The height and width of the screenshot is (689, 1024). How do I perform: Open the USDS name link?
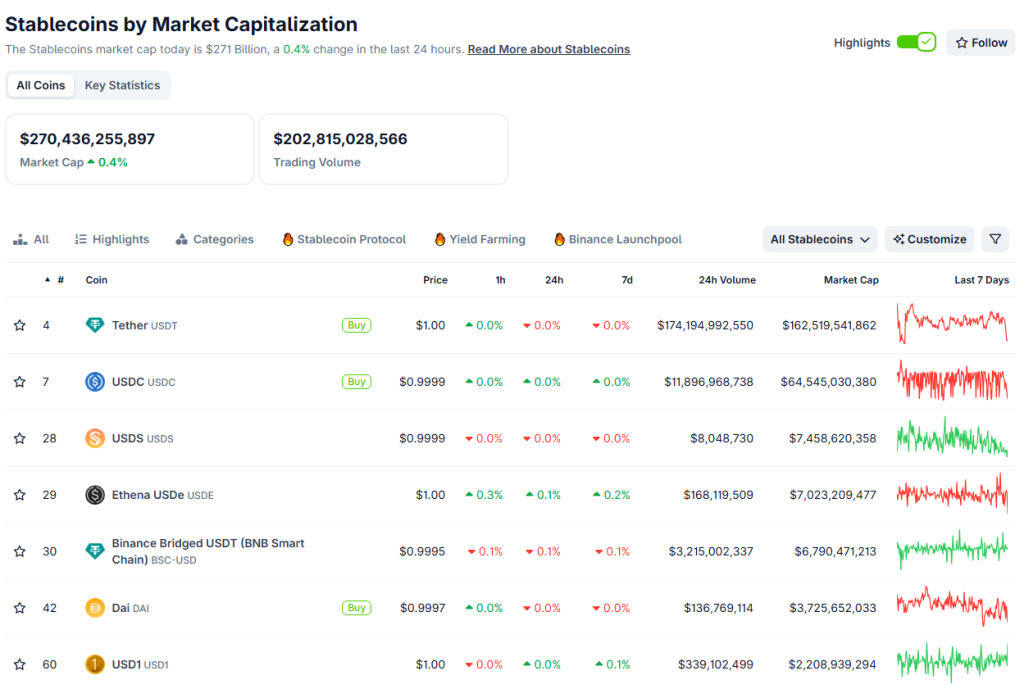[142, 438]
